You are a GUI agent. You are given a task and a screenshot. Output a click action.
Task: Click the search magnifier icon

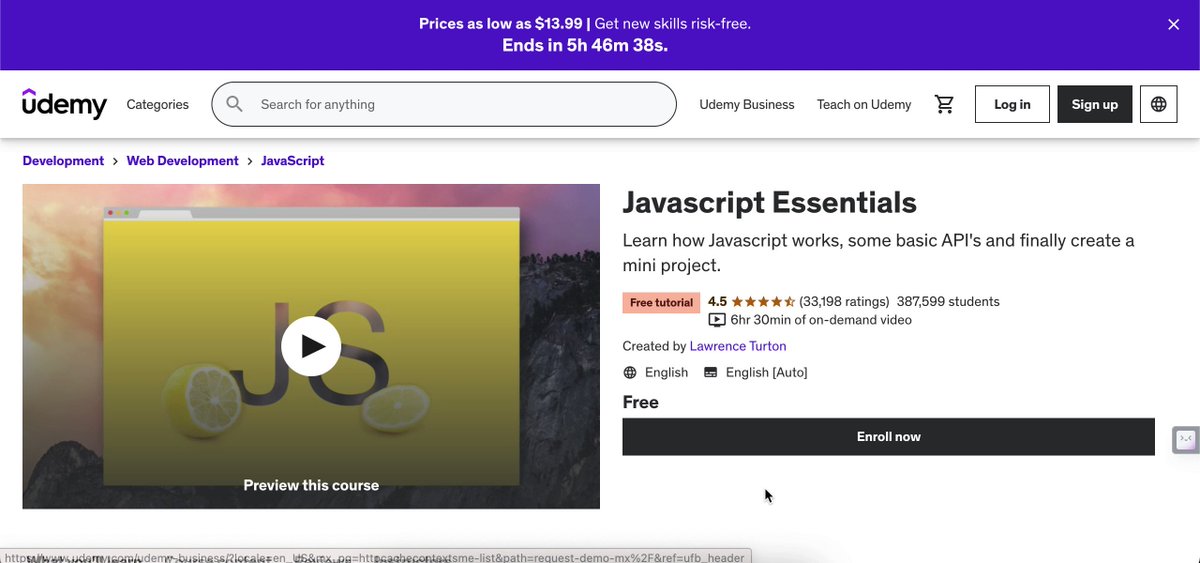(x=235, y=104)
